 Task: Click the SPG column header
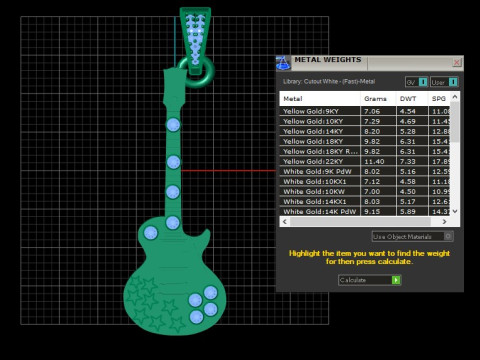click(x=439, y=99)
